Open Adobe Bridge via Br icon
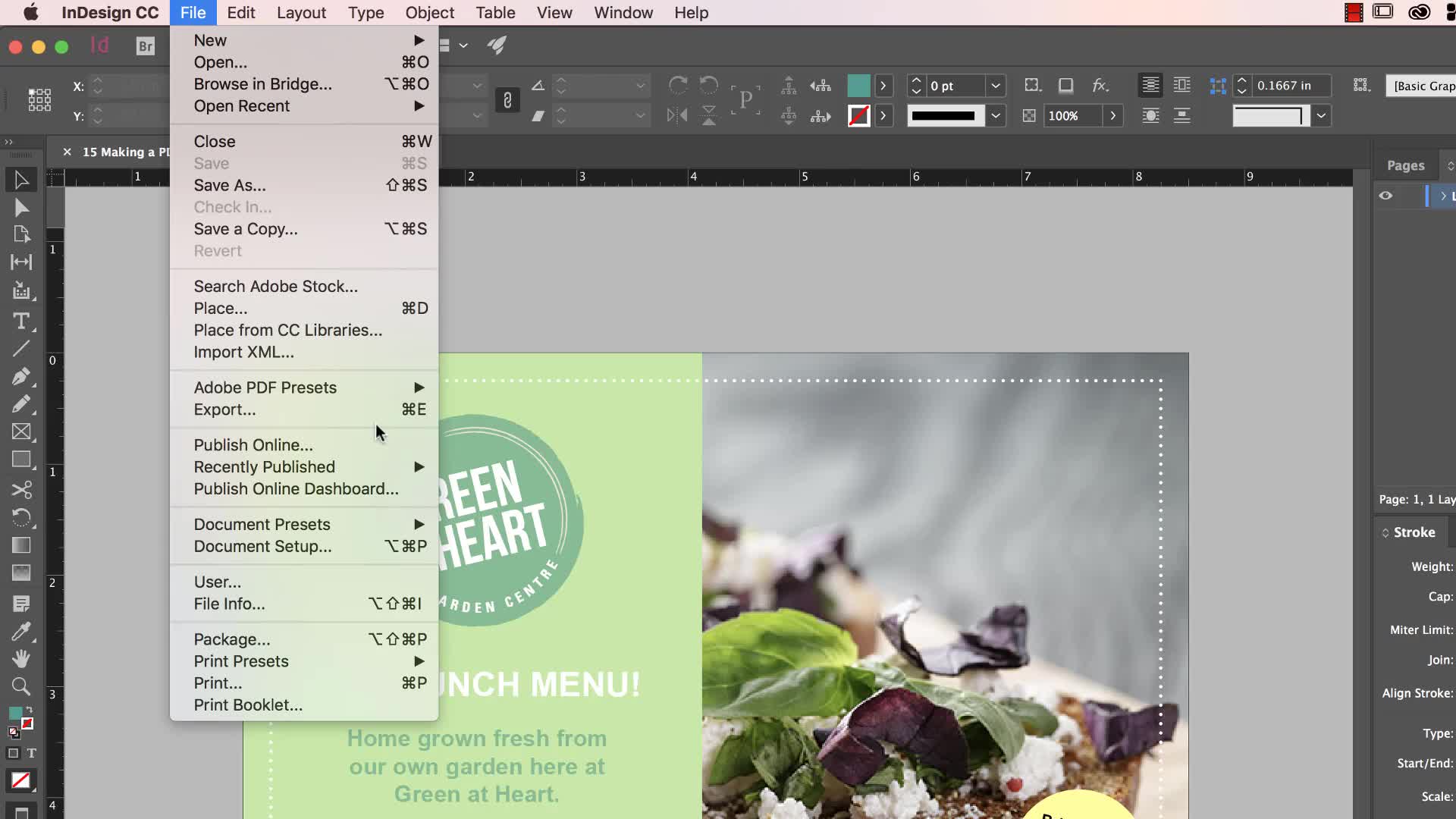 [x=145, y=46]
